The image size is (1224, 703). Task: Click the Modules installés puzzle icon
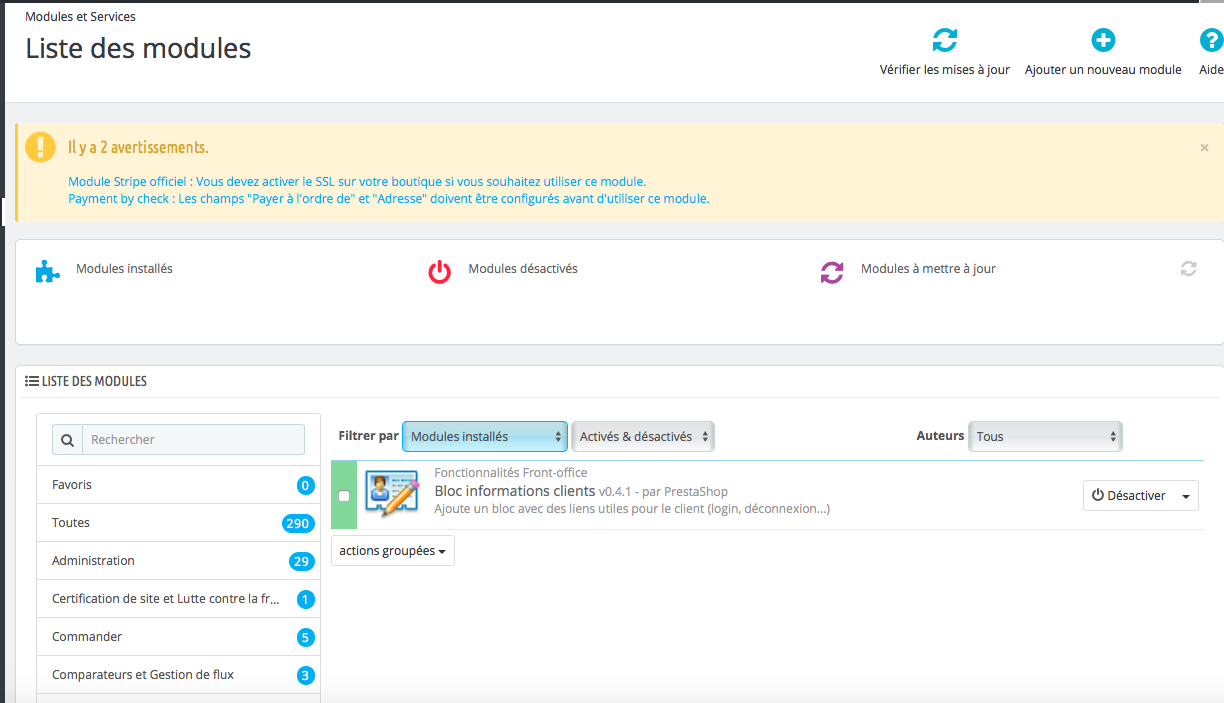coord(47,271)
